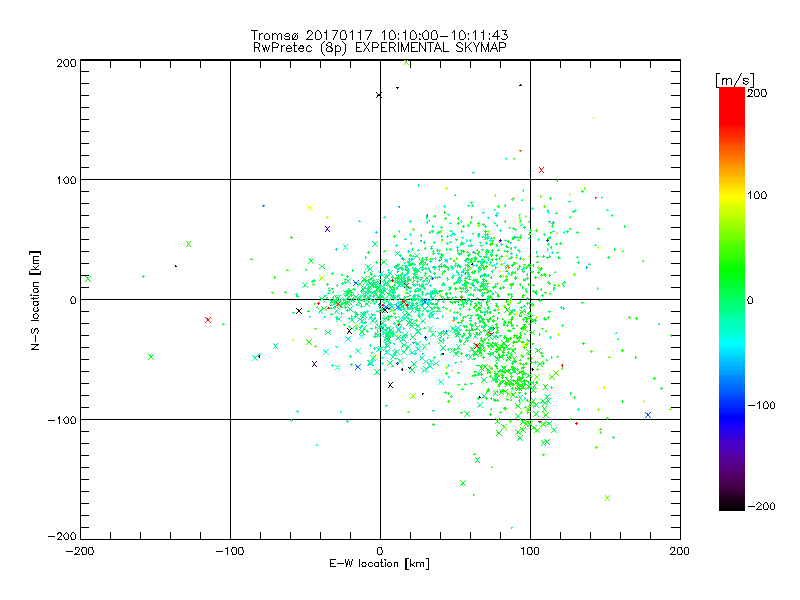Click the yellow X marker near (-47, 76) km
Viewport: 800px width, 600px height.
(310, 208)
